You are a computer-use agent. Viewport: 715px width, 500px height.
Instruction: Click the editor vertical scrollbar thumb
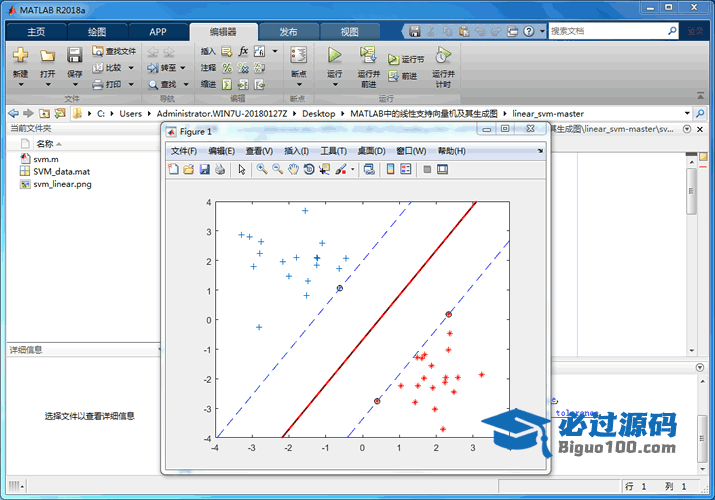click(691, 191)
